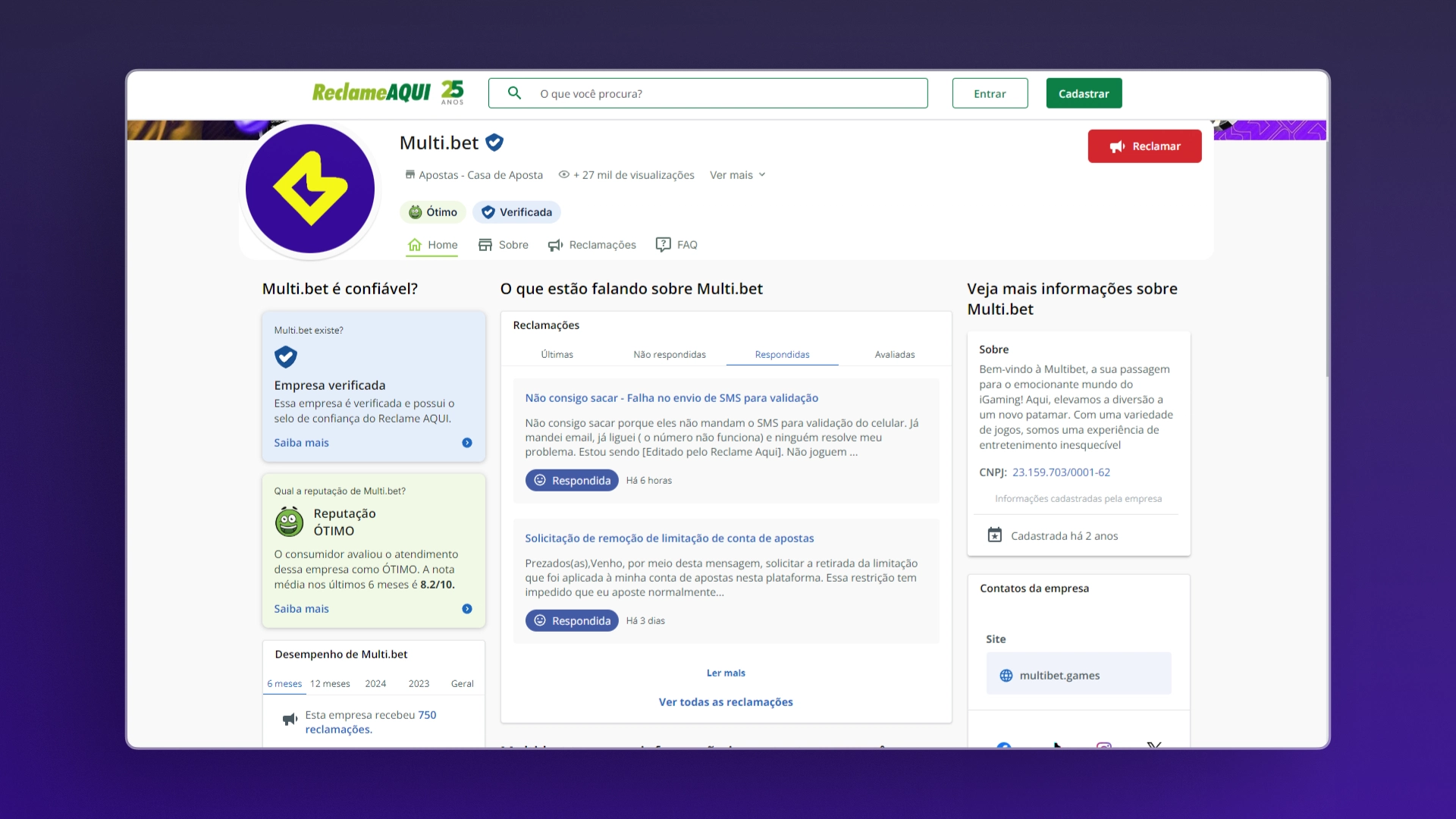The width and height of the screenshot is (1456, 819).
Task: Click the arrow icon beside Saiba mais in reputation card
Action: (467, 609)
